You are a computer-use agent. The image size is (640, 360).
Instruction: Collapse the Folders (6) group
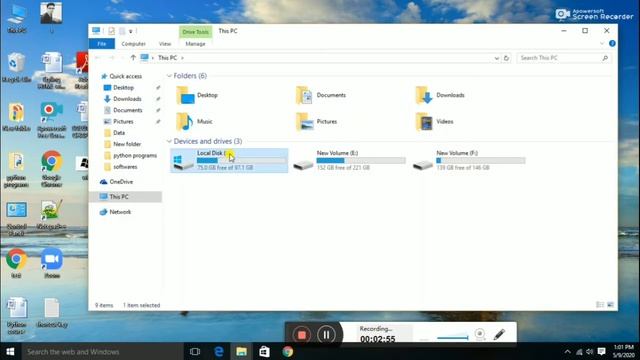coord(169,76)
